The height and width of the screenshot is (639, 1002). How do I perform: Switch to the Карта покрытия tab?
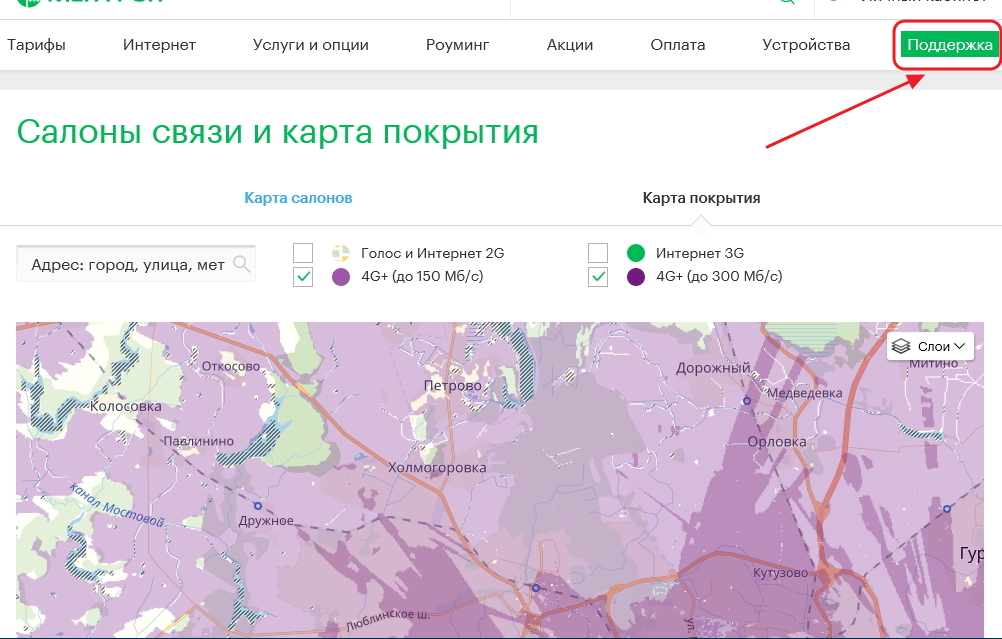tap(700, 198)
